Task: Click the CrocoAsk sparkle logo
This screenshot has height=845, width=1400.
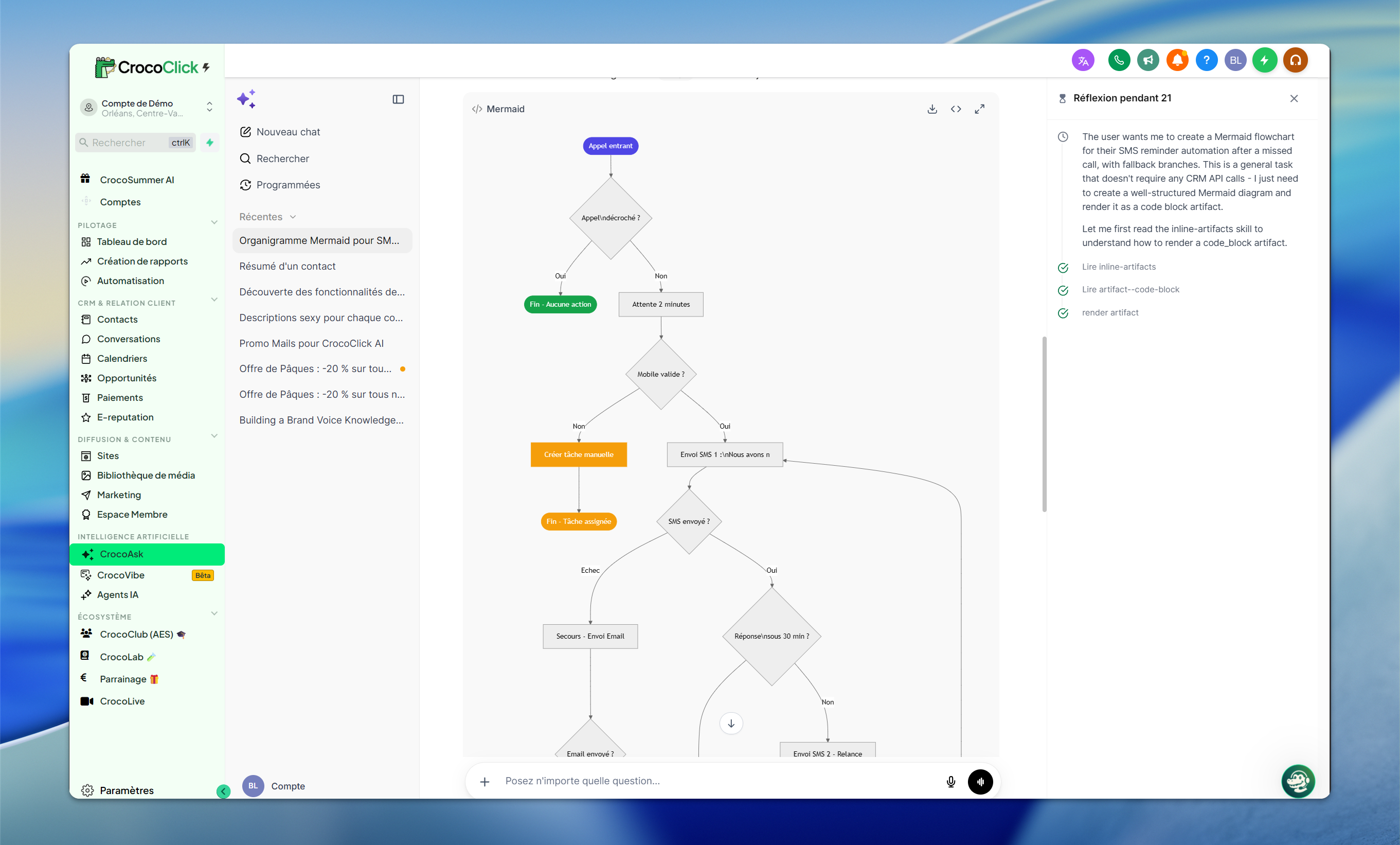Action: (246, 99)
